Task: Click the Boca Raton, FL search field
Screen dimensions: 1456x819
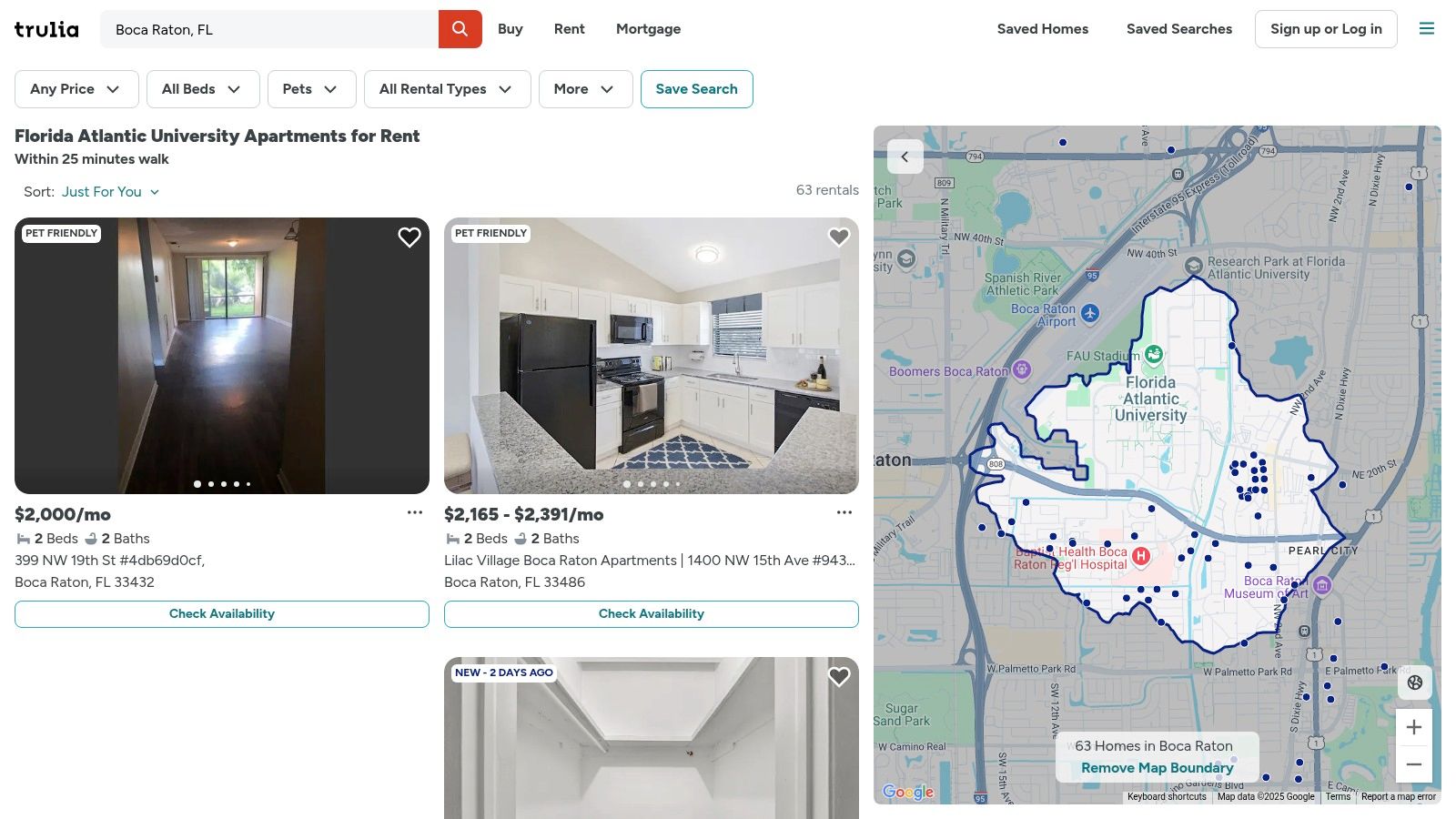Action: coord(269,29)
